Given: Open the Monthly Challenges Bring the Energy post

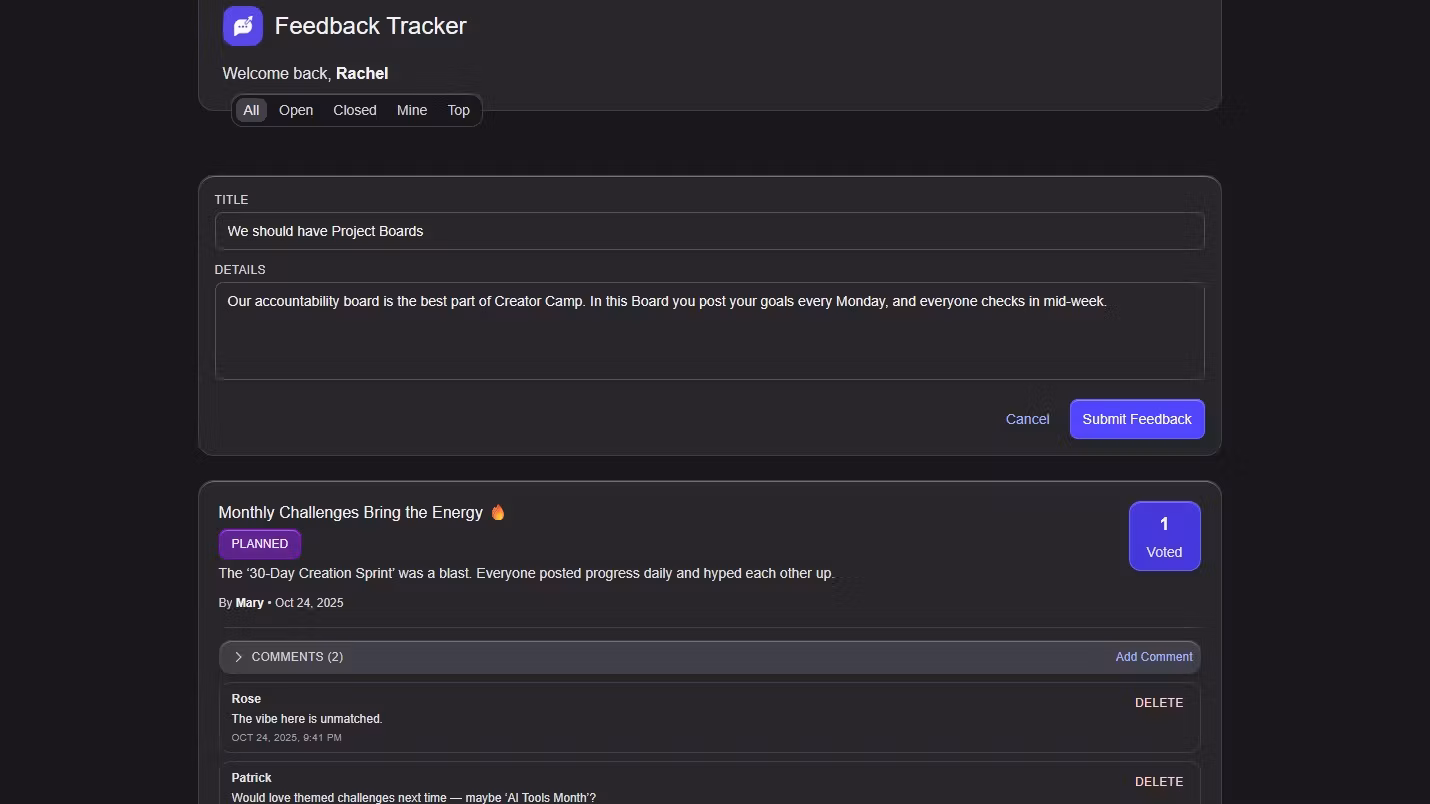Looking at the screenshot, I should click(350, 512).
